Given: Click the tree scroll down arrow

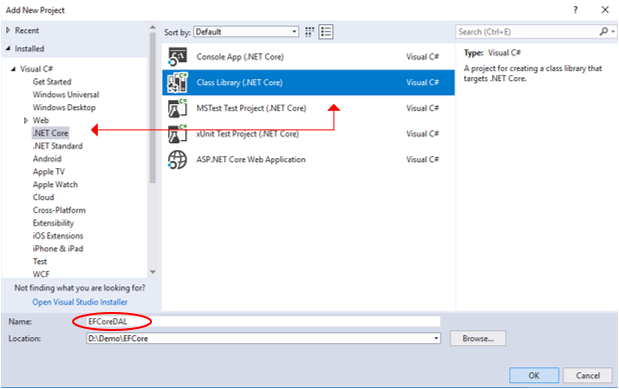Looking at the screenshot, I should (153, 272).
